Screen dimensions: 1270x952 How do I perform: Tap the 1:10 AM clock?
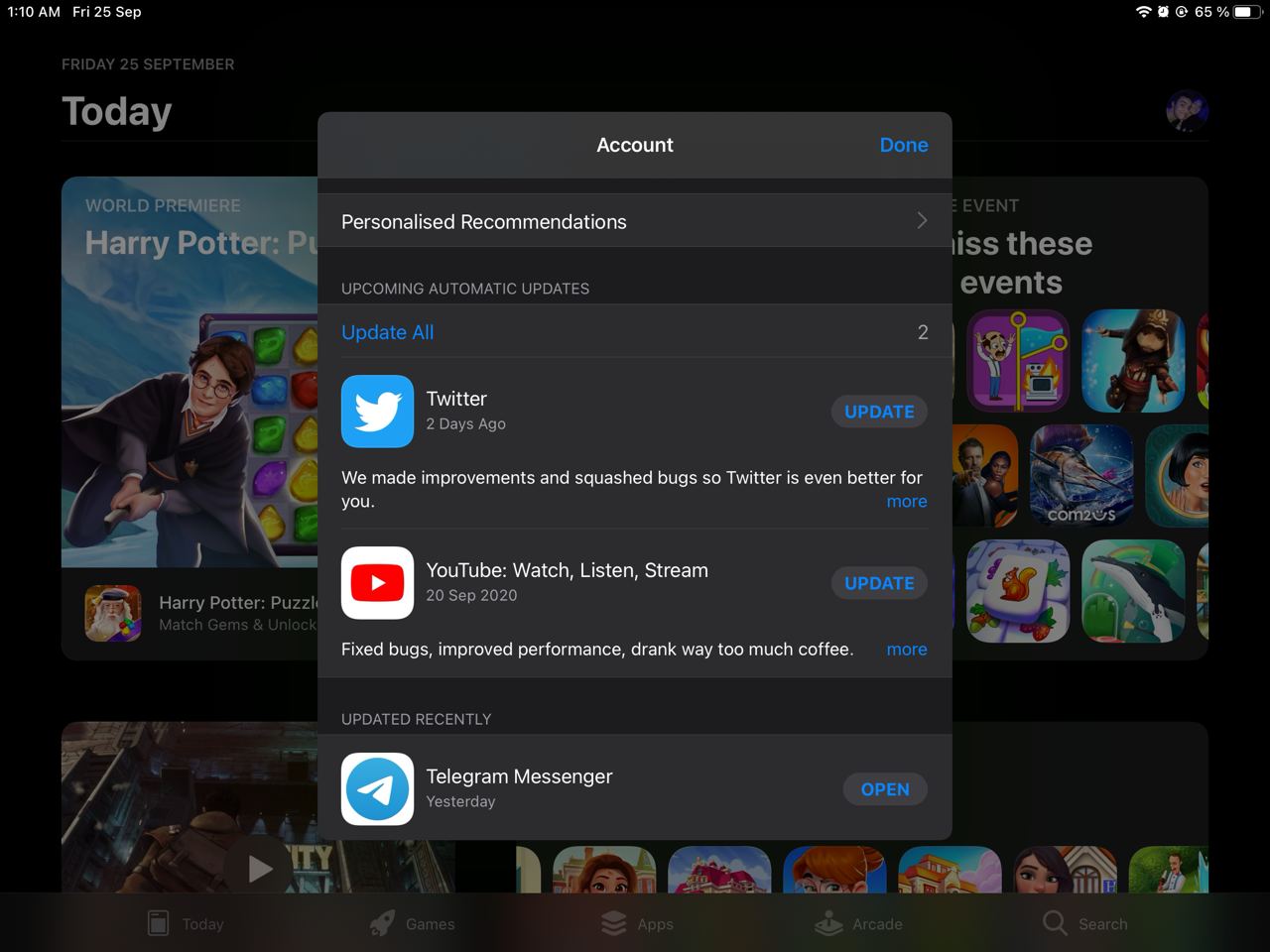[34, 12]
